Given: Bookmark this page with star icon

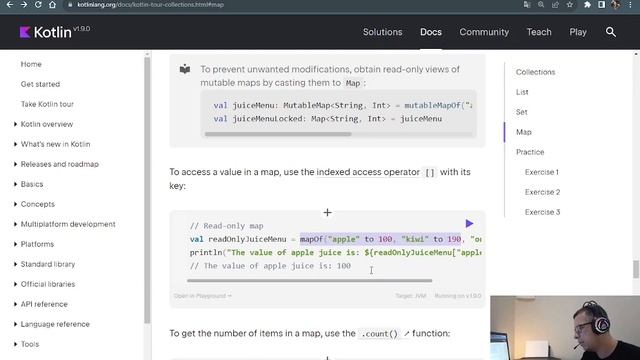Looking at the screenshot, I should coord(570,5).
